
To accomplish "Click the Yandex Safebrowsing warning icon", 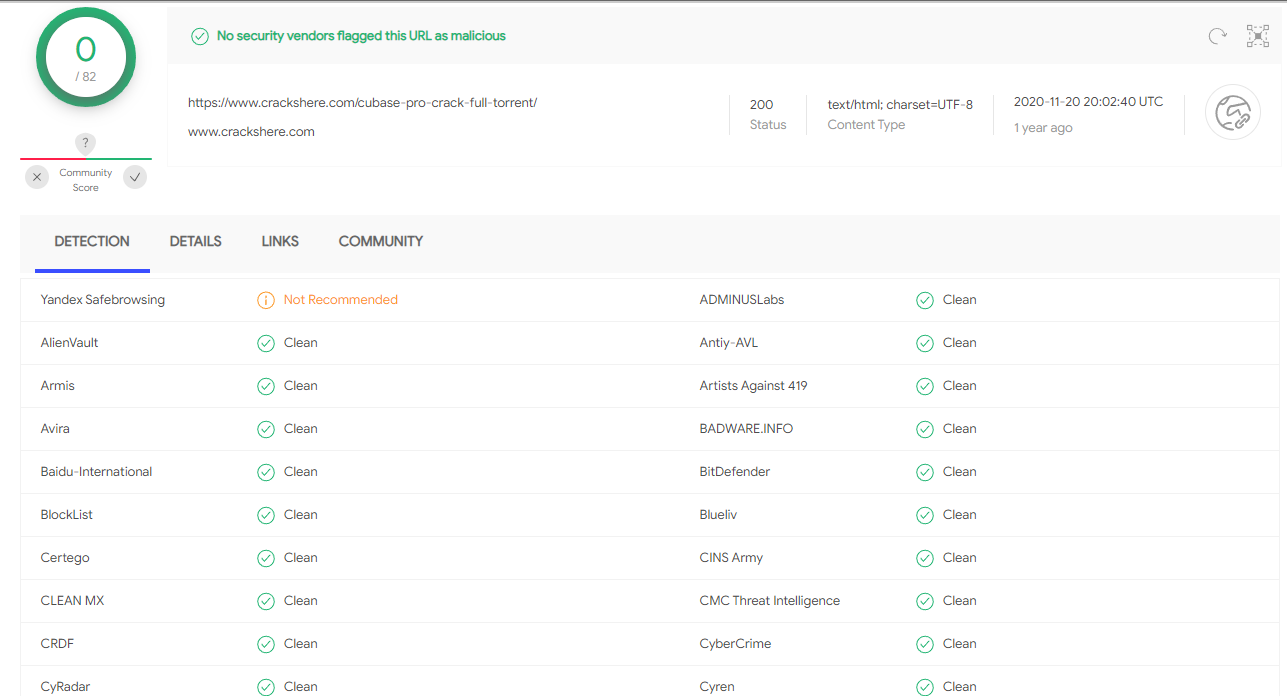I will [x=266, y=300].
